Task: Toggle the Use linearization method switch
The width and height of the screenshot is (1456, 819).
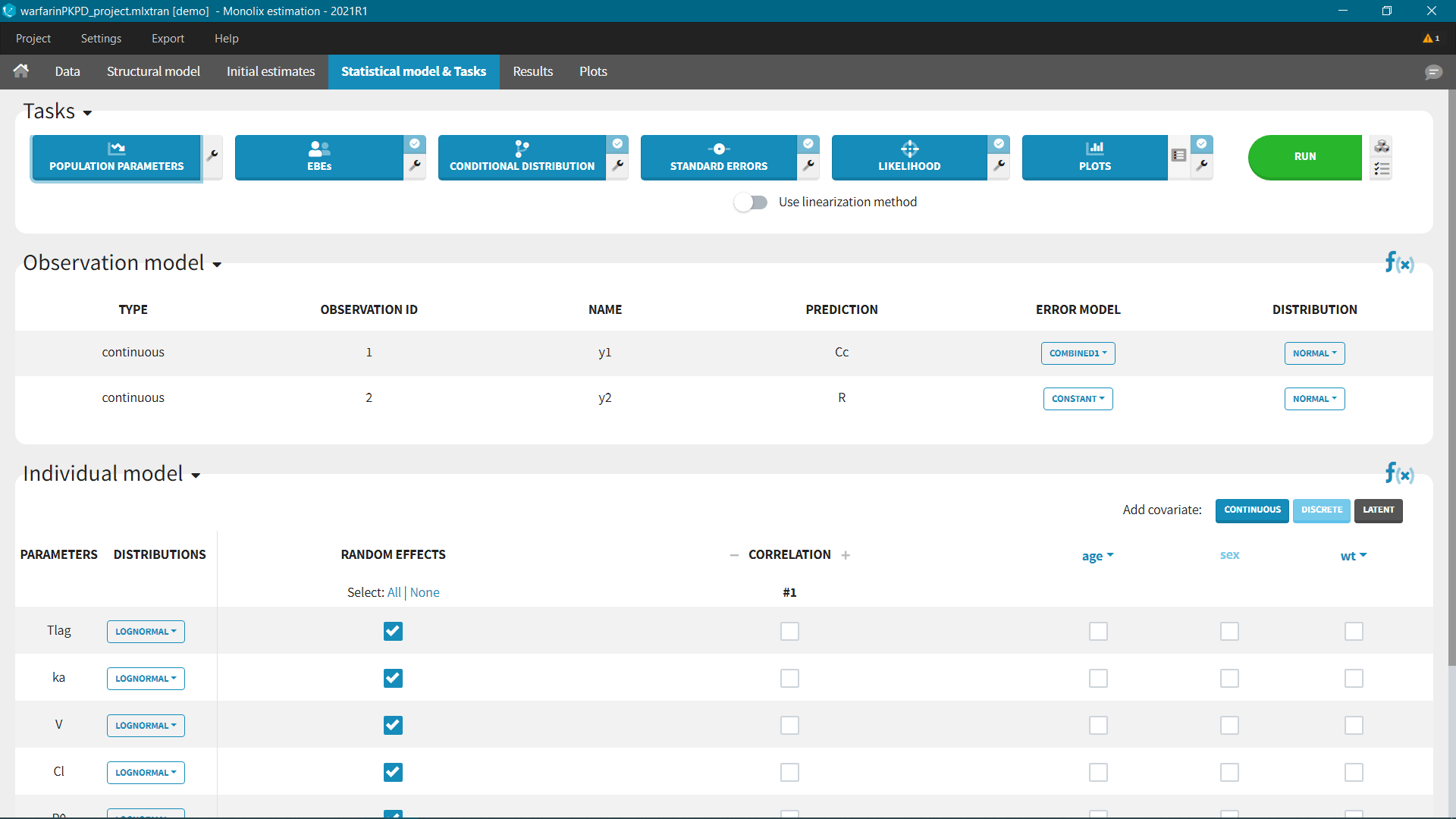Action: pos(752,202)
